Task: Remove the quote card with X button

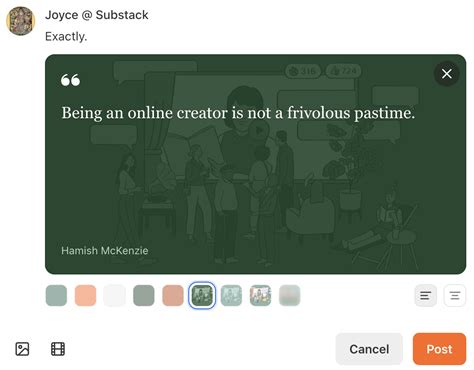Action: tap(447, 74)
